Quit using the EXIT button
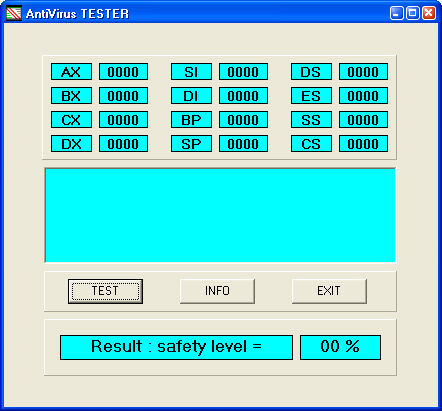 point(329,291)
